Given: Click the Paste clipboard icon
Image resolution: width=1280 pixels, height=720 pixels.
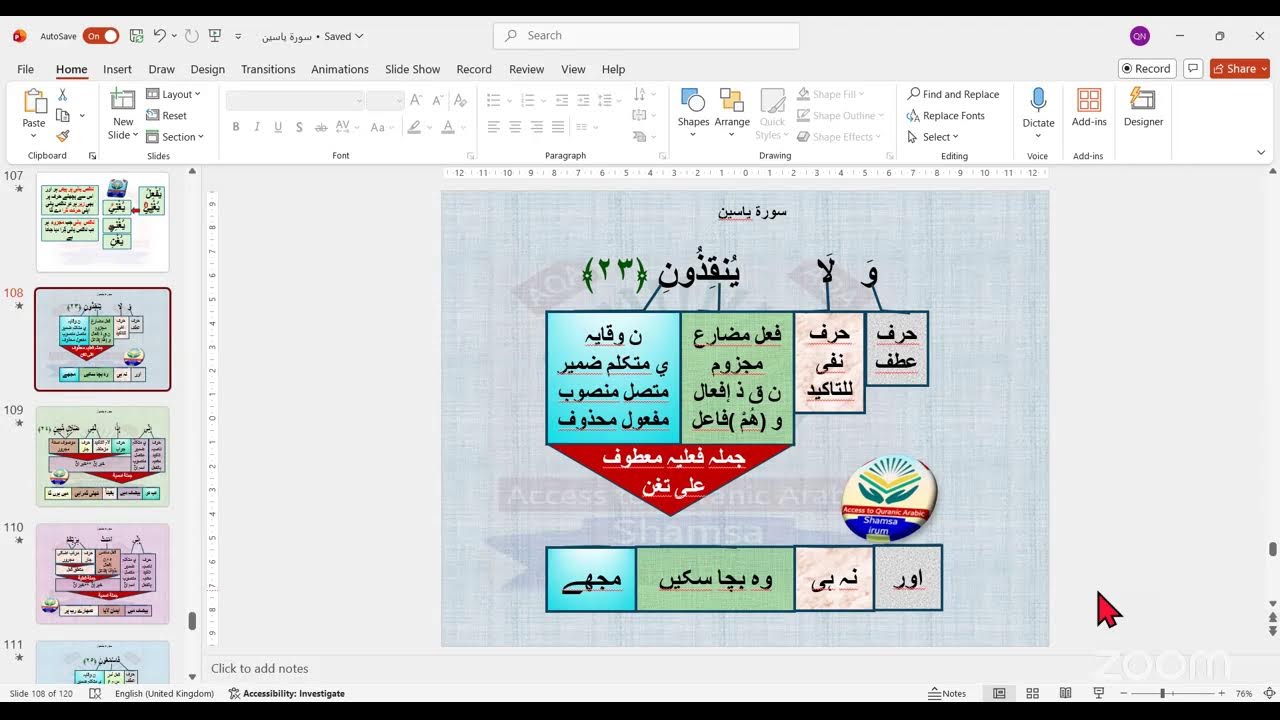Looking at the screenshot, I should tap(34, 101).
